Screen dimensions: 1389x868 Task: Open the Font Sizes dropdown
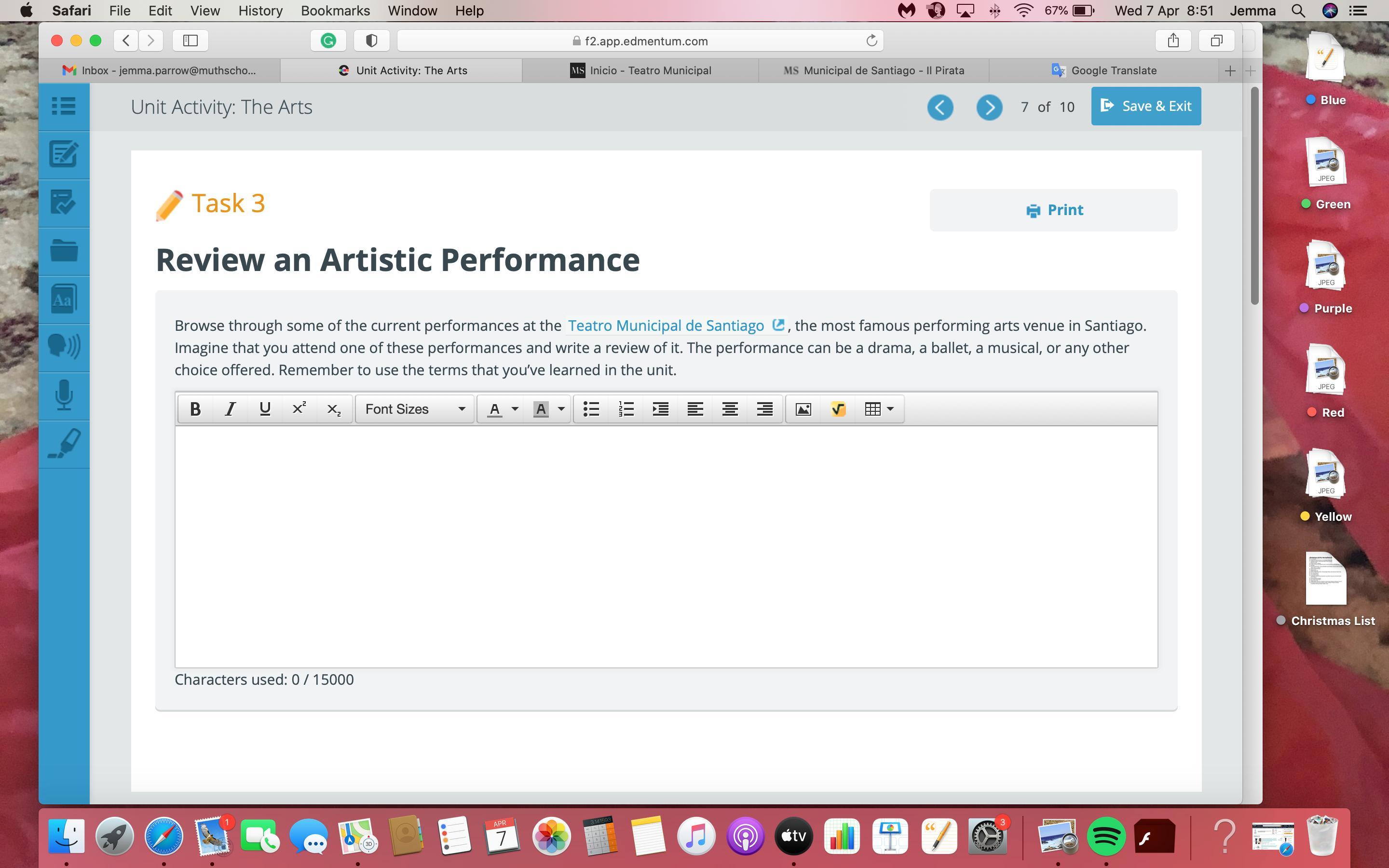(x=414, y=409)
